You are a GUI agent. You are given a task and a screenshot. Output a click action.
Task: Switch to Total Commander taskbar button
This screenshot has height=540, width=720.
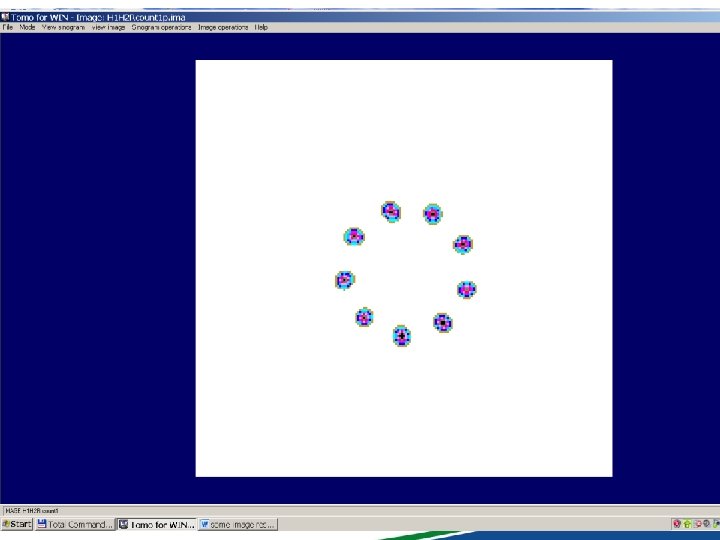[x=74, y=524]
